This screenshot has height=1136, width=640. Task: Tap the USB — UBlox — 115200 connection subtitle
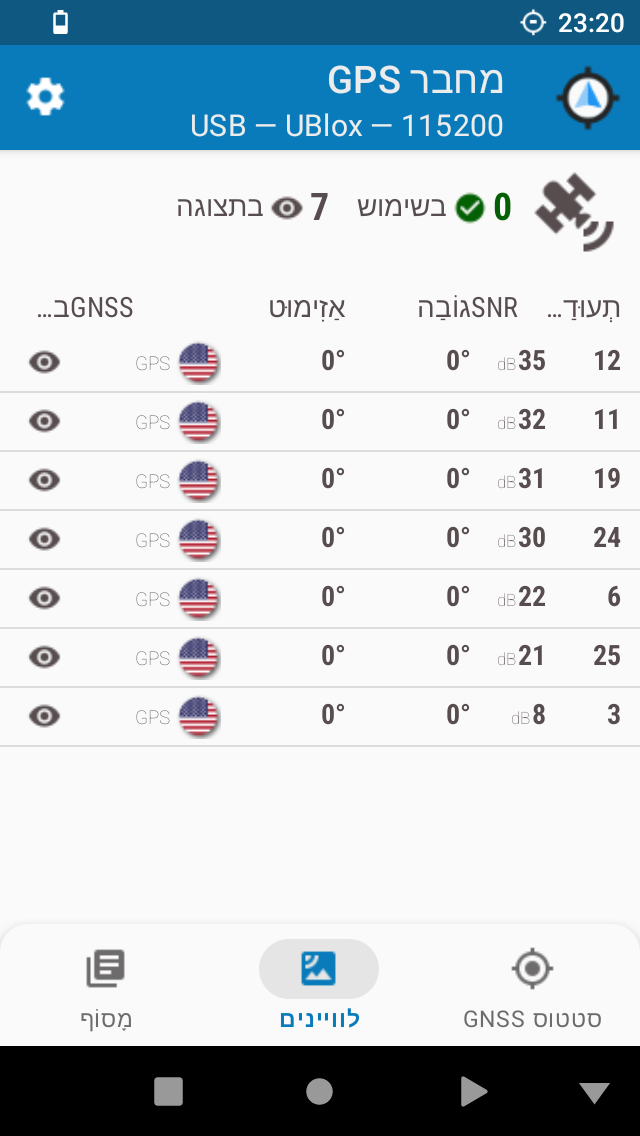click(x=347, y=126)
